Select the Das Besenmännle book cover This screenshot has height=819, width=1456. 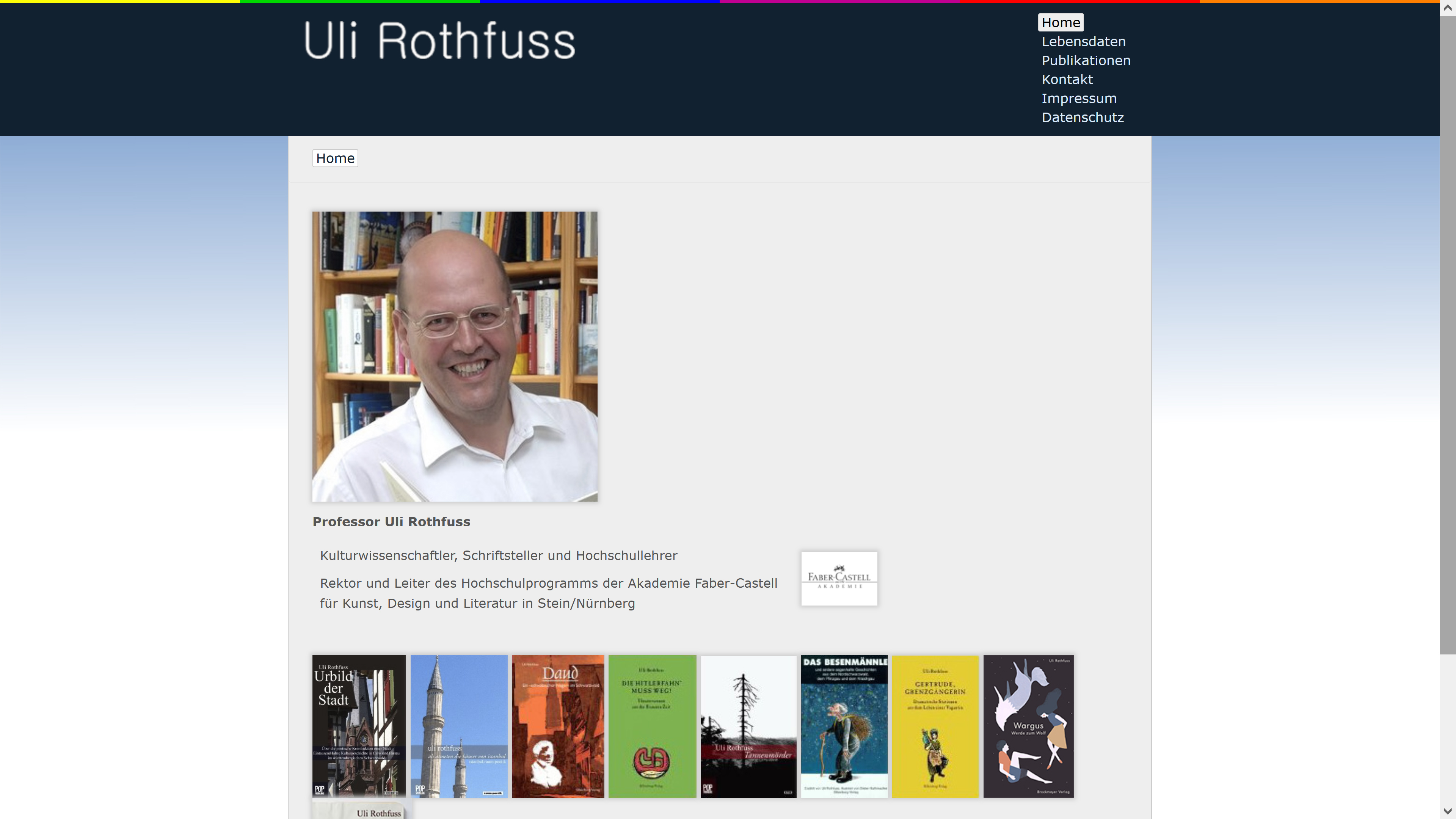click(x=844, y=726)
